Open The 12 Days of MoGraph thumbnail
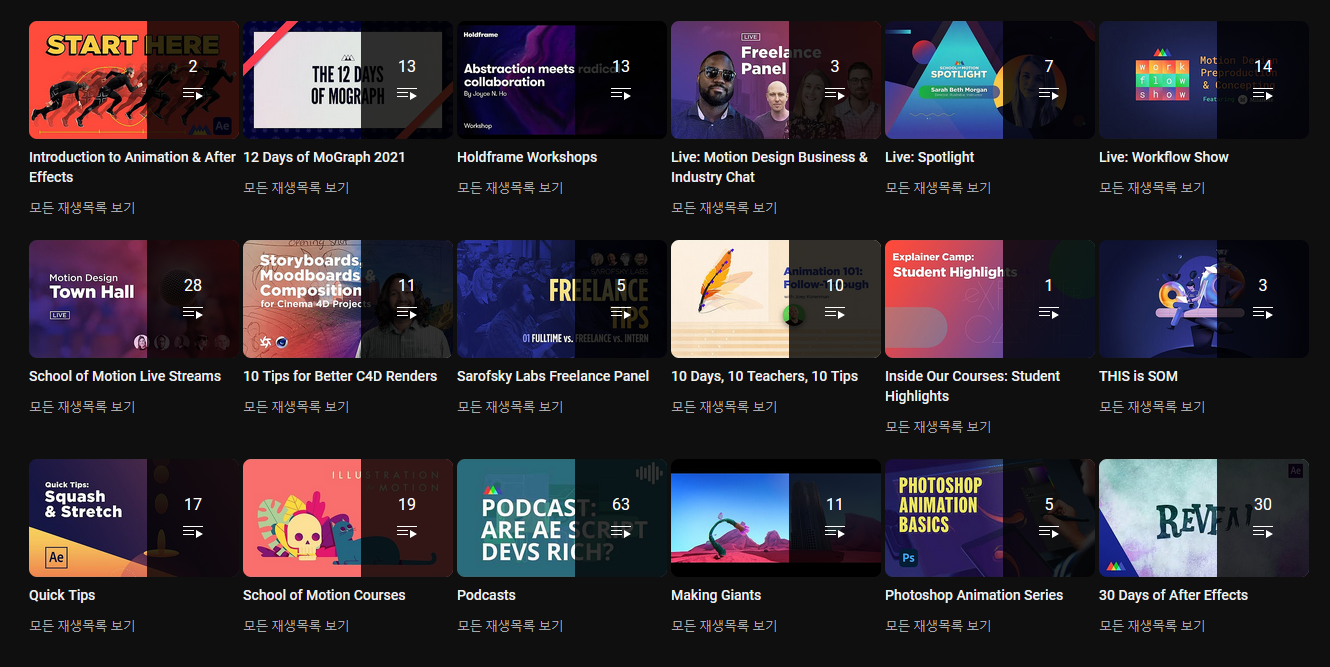1330x667 pixels. [x=348, y=80]
